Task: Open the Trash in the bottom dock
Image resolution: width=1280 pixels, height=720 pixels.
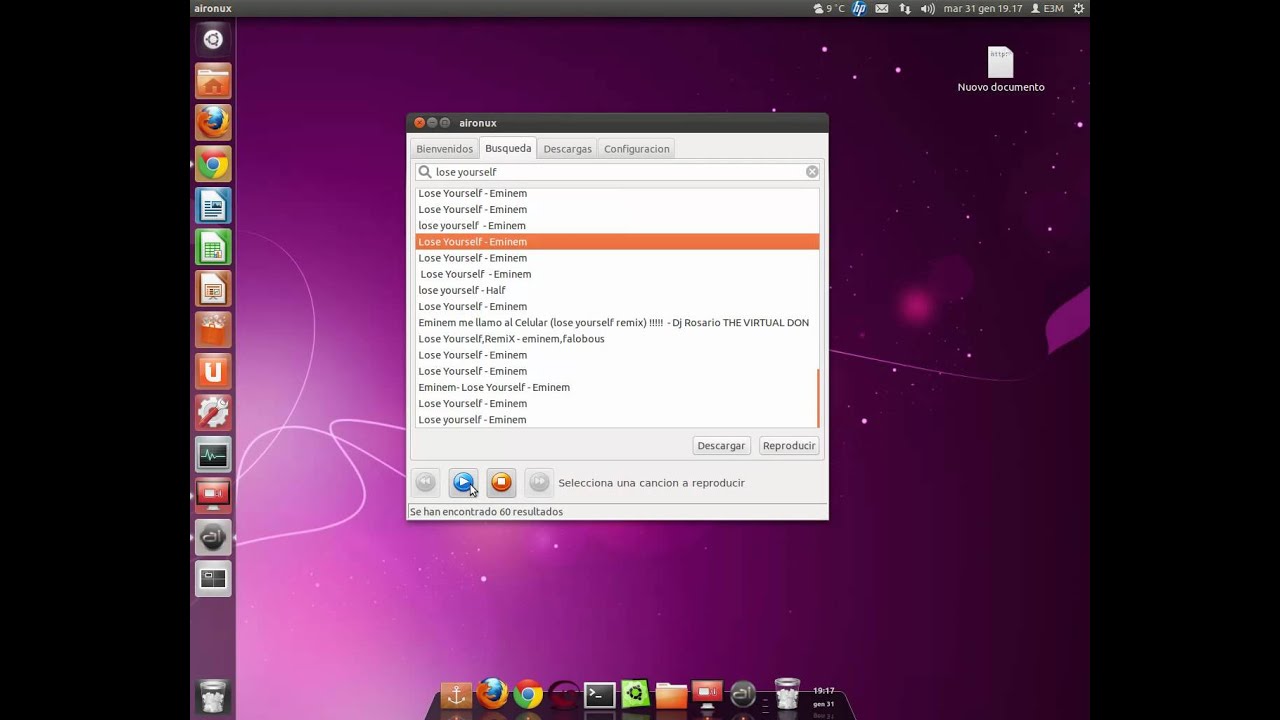Action: click(787, 694)
